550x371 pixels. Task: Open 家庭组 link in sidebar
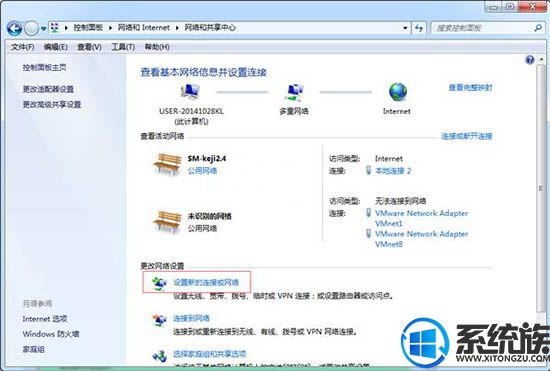[x=33, y=349]
